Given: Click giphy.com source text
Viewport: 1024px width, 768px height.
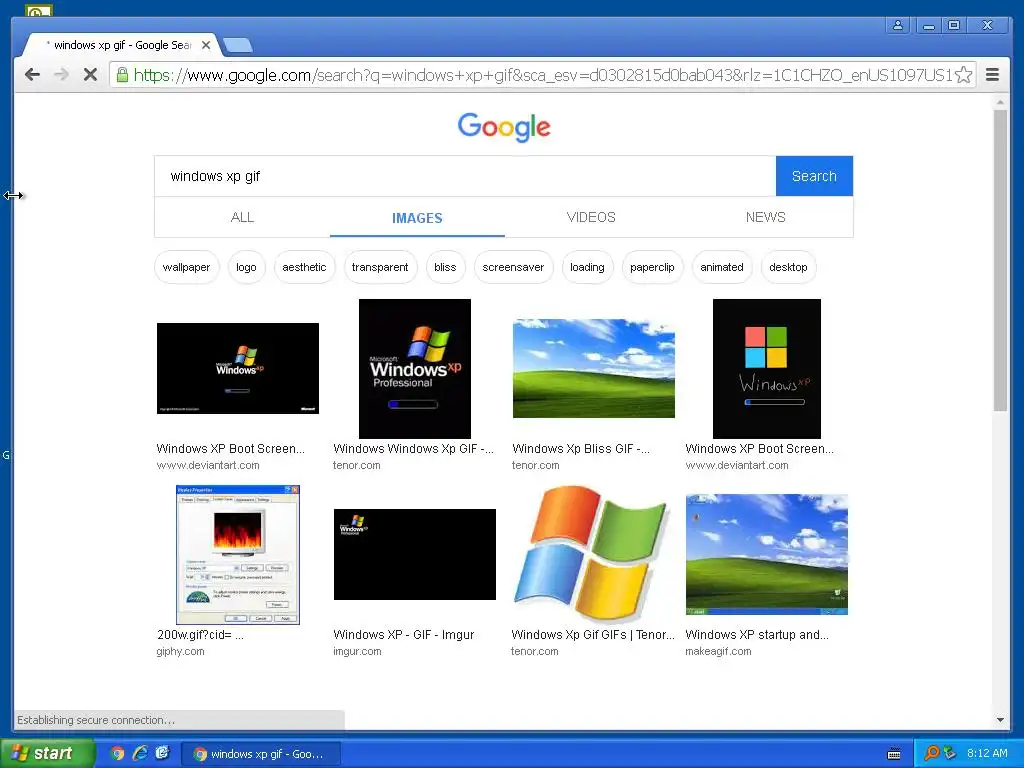Looking at the screenshot, I should click(x=180, y=652).
